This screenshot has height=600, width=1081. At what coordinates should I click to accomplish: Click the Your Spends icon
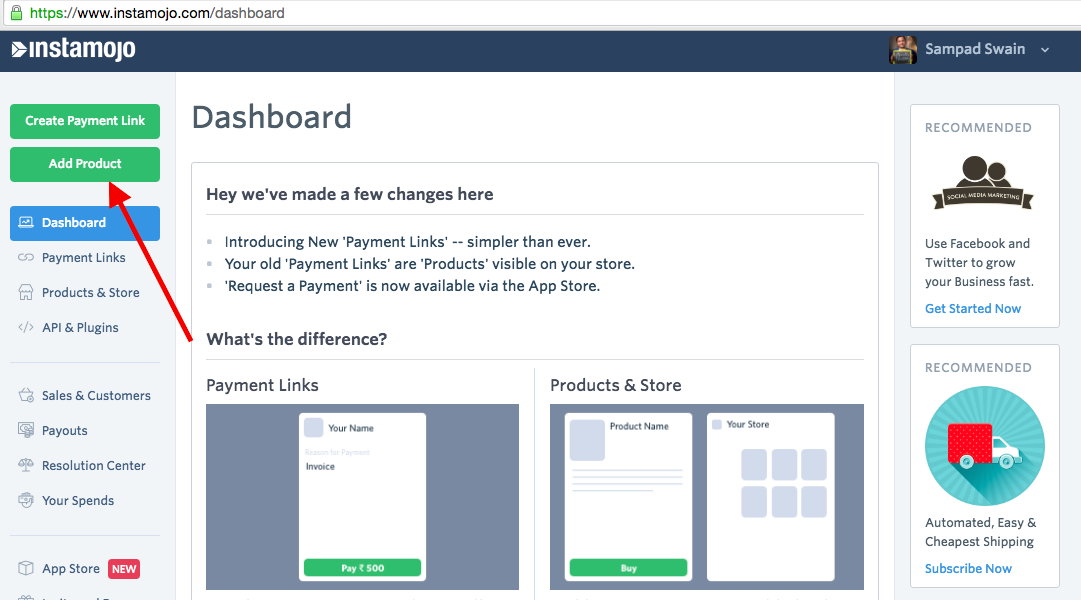pos(26,501)
